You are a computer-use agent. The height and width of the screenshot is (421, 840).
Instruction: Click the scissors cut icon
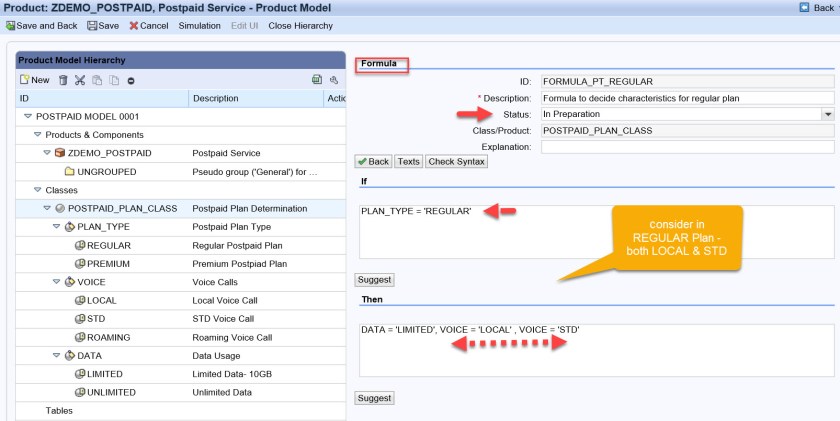click(x=80, y=80)
